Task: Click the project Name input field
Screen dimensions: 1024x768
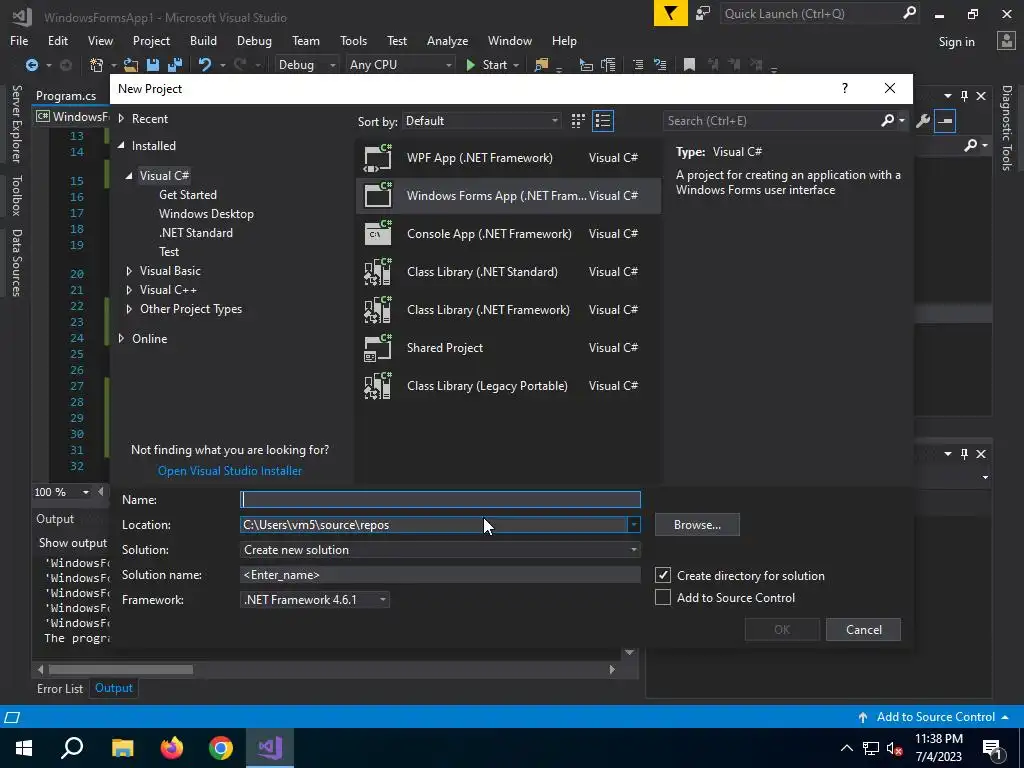Action: click(x=440, y=500)
